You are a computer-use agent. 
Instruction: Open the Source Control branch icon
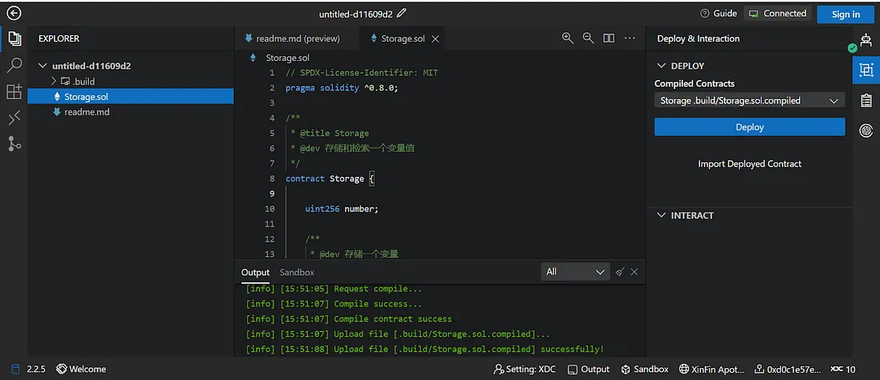point(14,144)
